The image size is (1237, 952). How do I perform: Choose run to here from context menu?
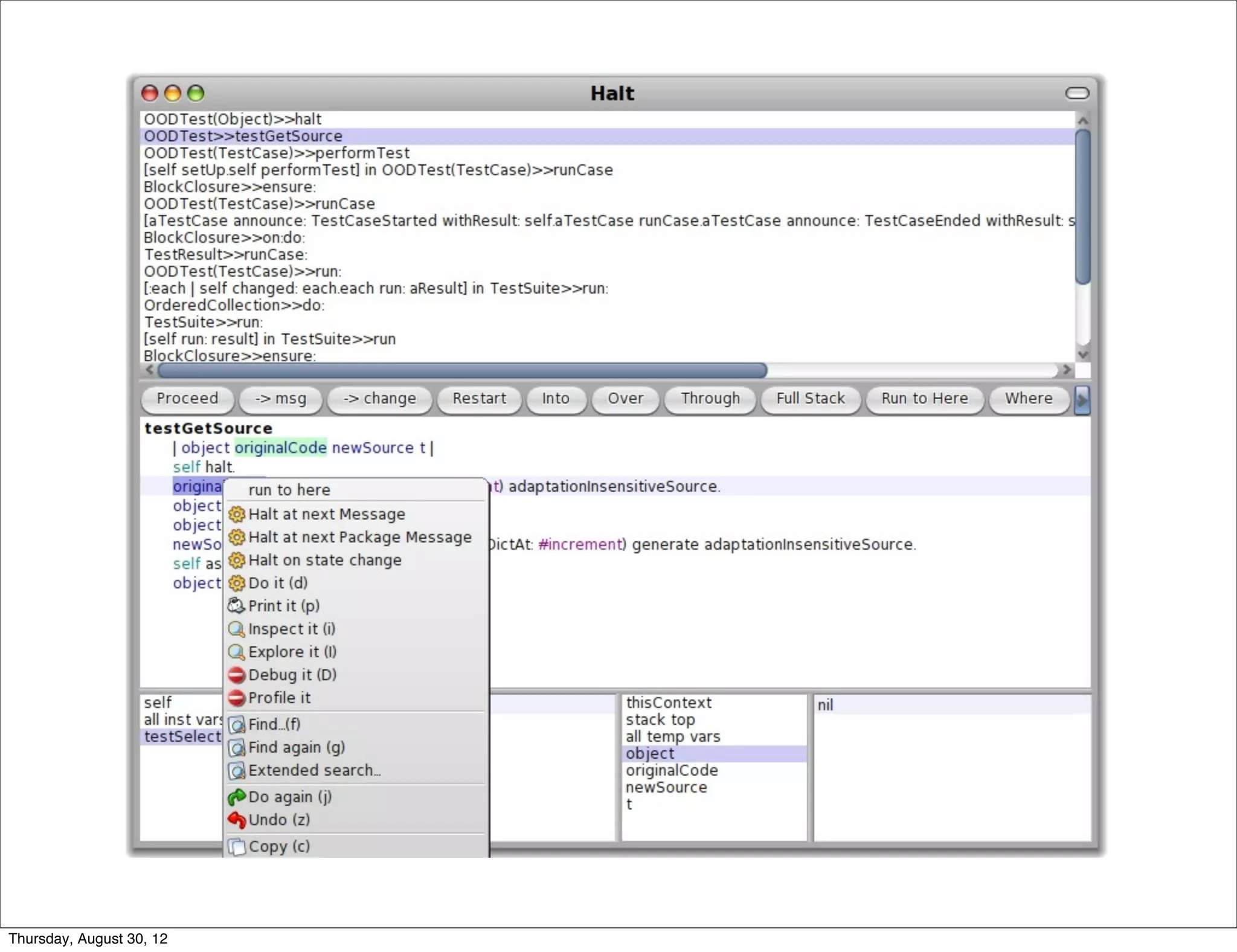pos(289,490)
